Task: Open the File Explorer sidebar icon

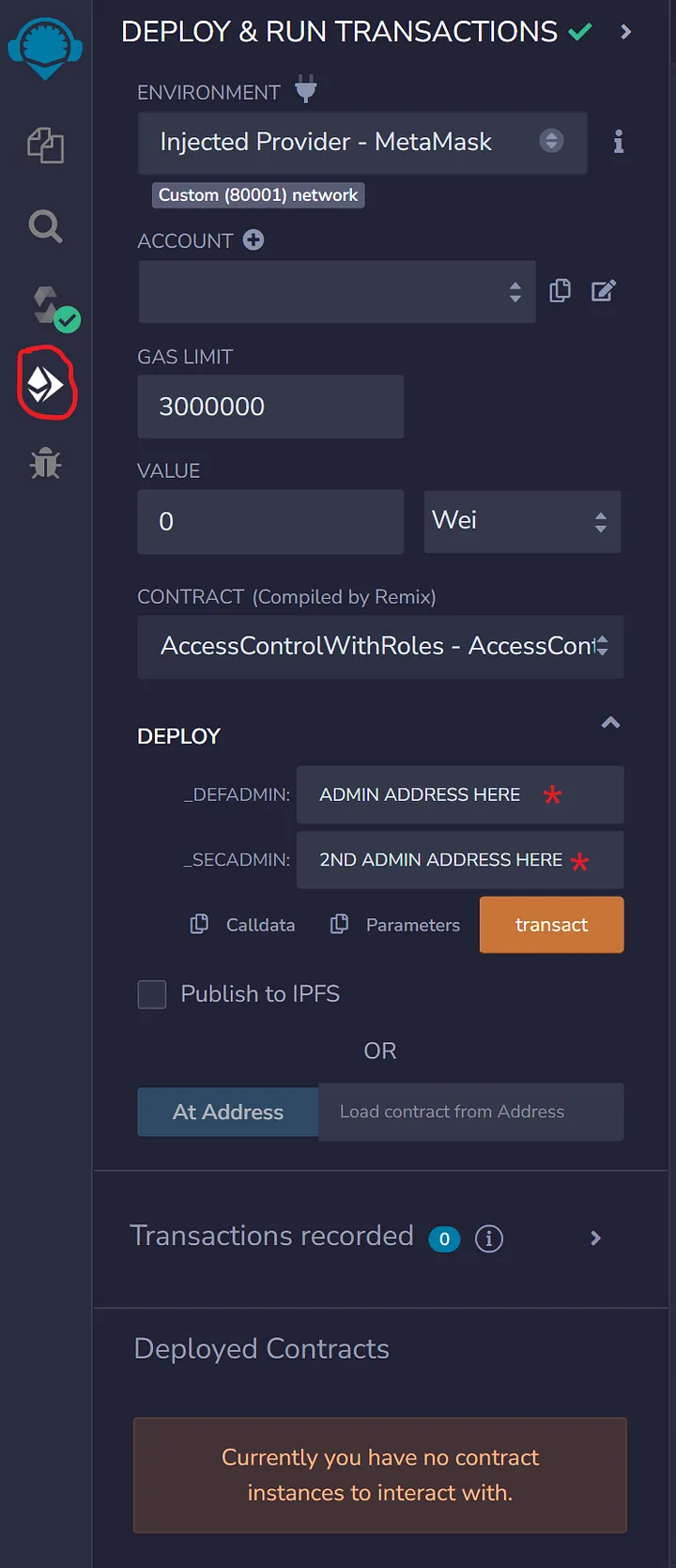Action: [x=45, y=146]
